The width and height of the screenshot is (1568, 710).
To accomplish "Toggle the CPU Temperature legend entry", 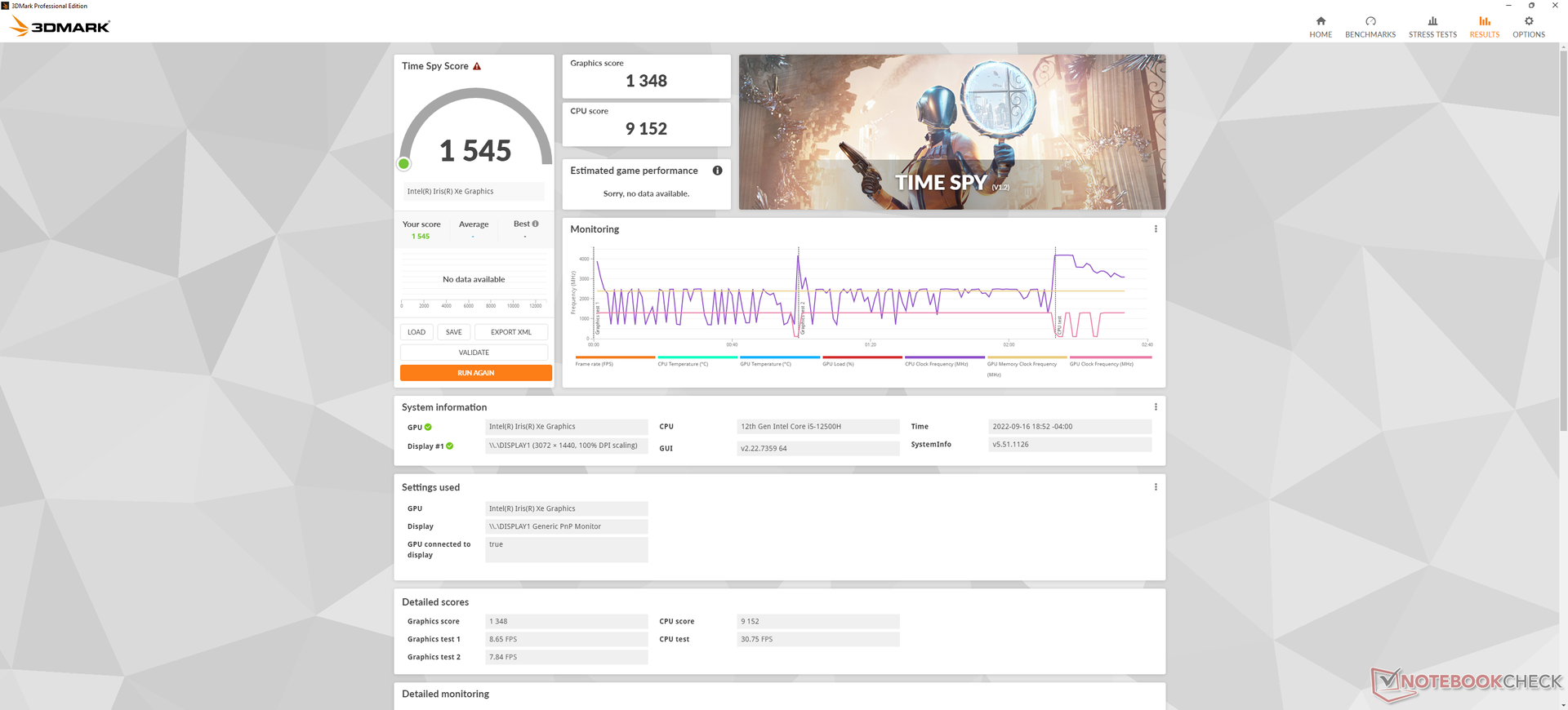I will [697, 362].
